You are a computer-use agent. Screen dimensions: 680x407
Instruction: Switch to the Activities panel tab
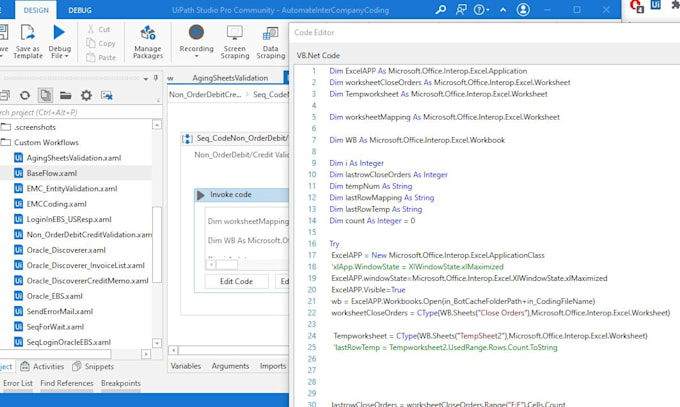pyautogui.click(x=42, y=366)
